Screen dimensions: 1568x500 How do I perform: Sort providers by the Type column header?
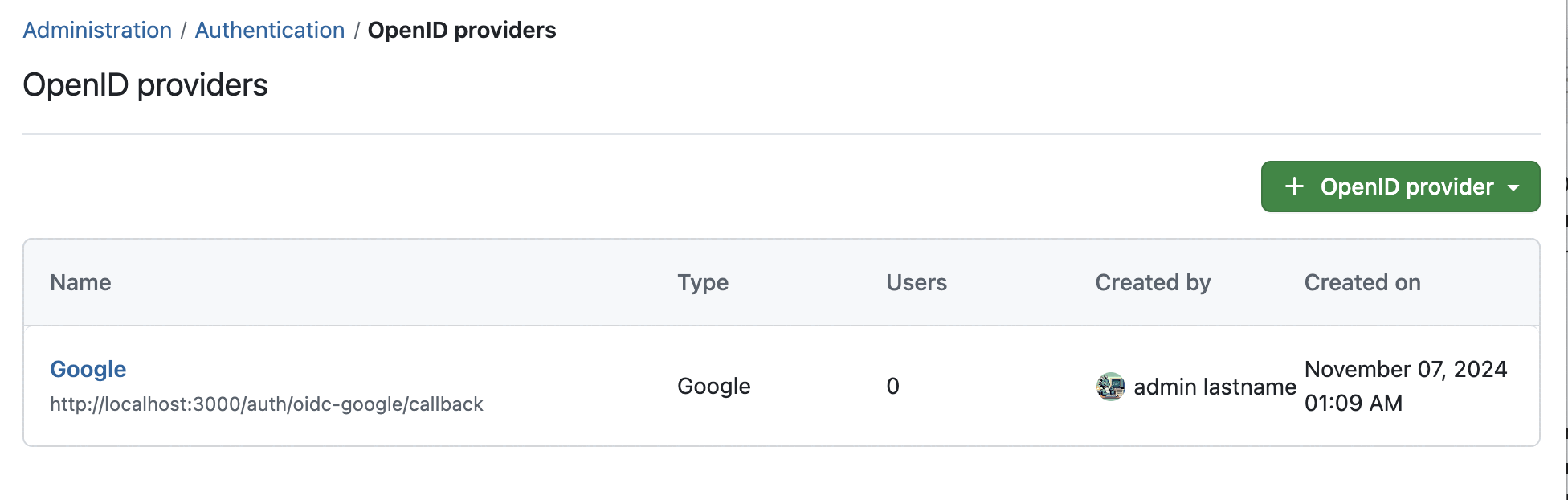pos(702,282)
